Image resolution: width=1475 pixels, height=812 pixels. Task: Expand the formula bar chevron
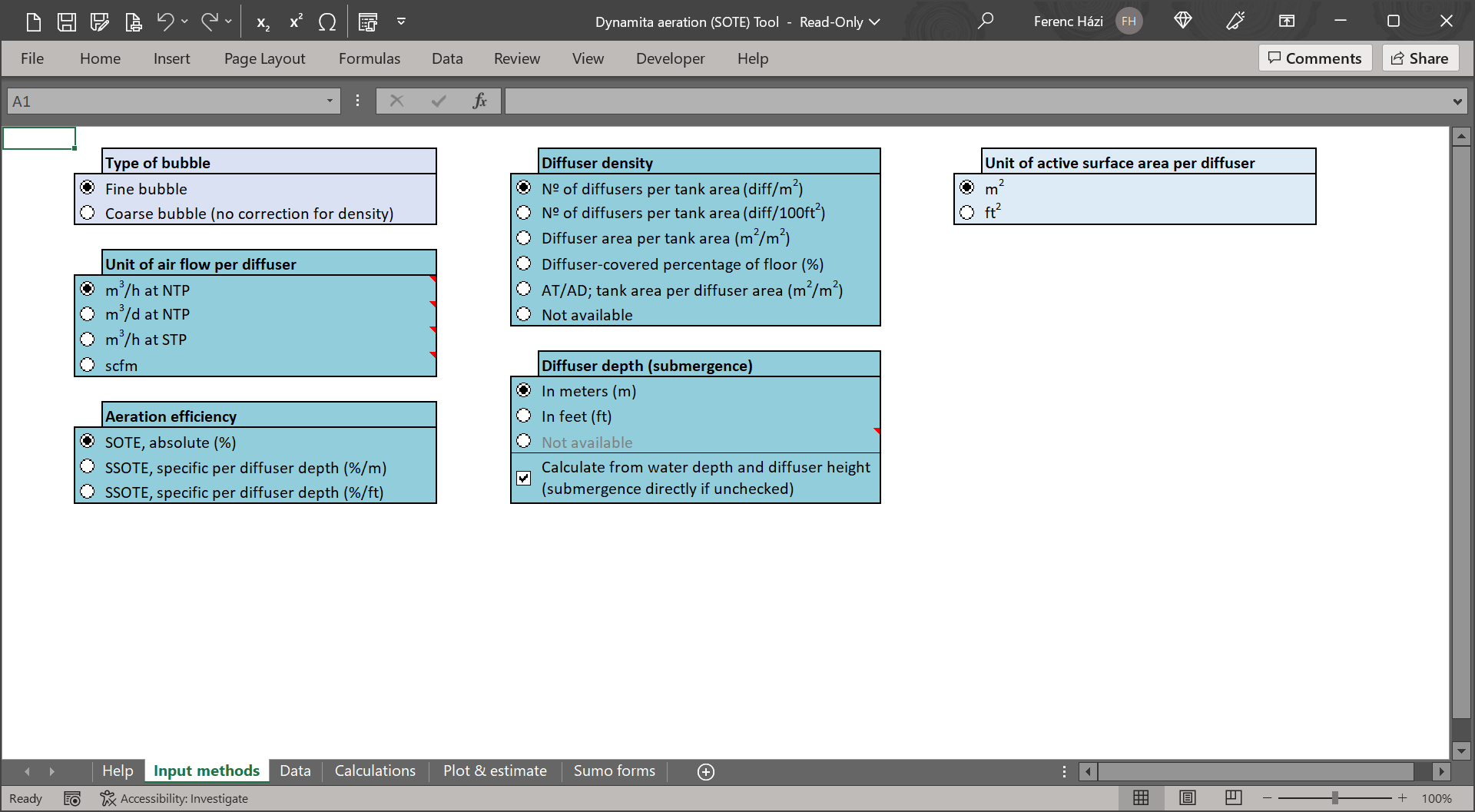pos(1457,101)
